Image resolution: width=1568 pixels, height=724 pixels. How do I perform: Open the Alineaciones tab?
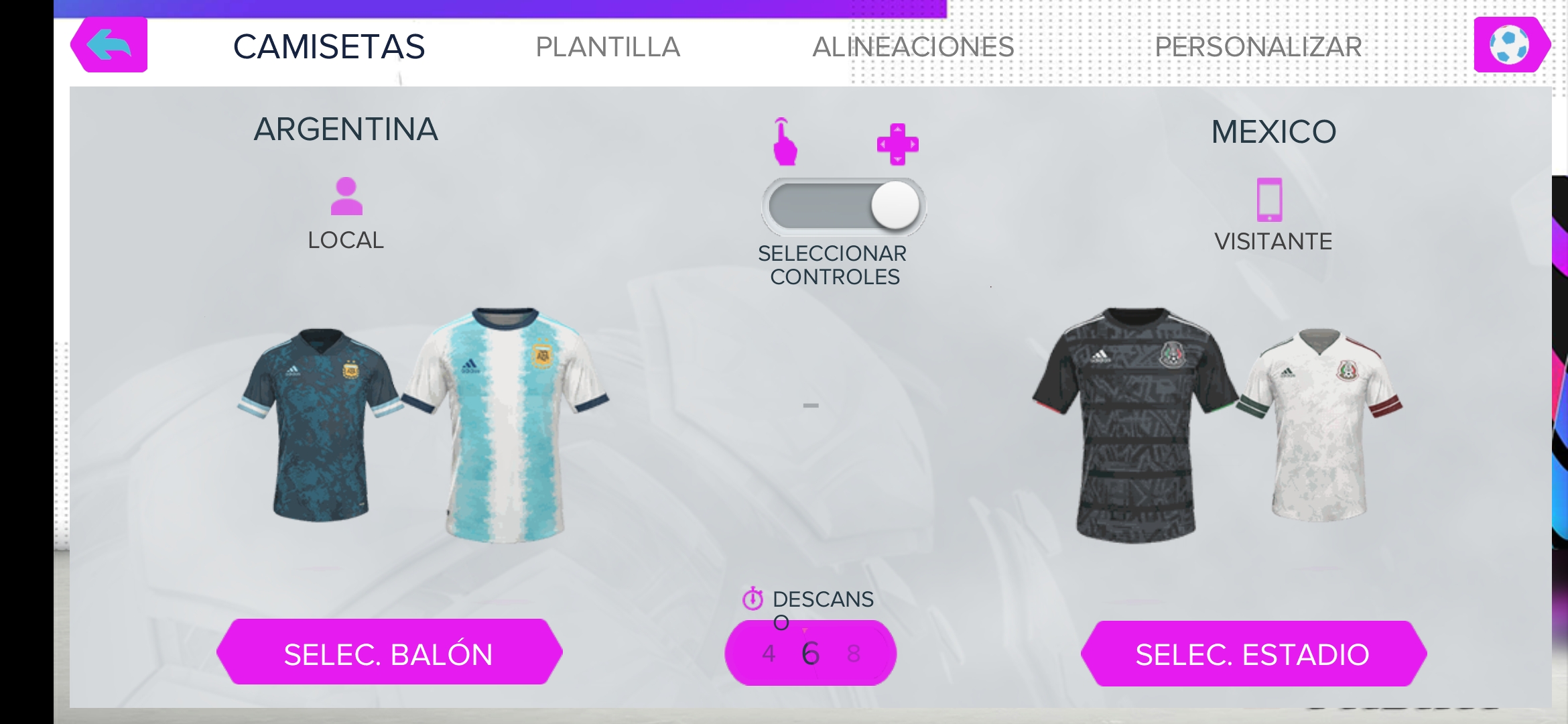(x=913, y=47)
